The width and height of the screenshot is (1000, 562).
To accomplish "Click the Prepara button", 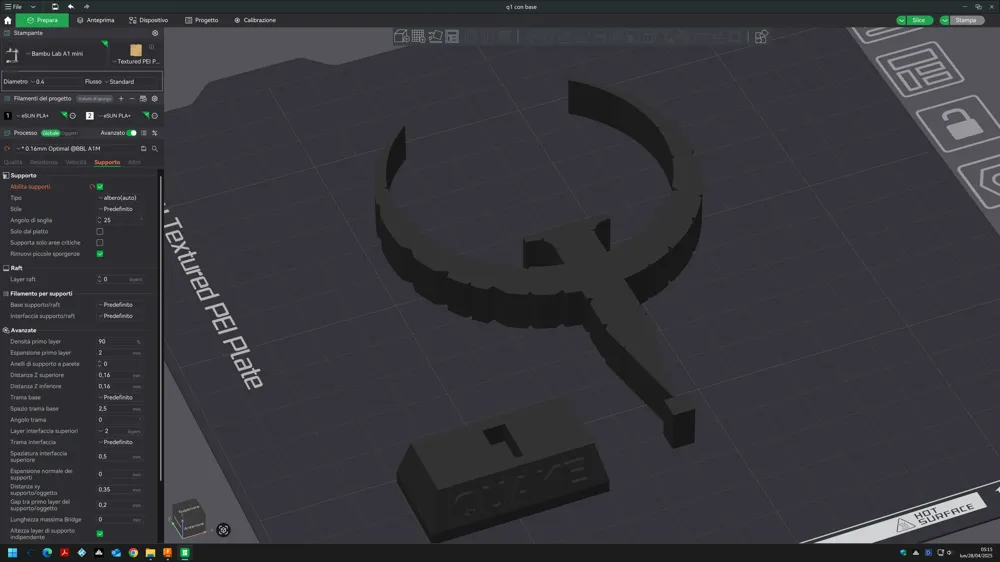I will (42, 20).
